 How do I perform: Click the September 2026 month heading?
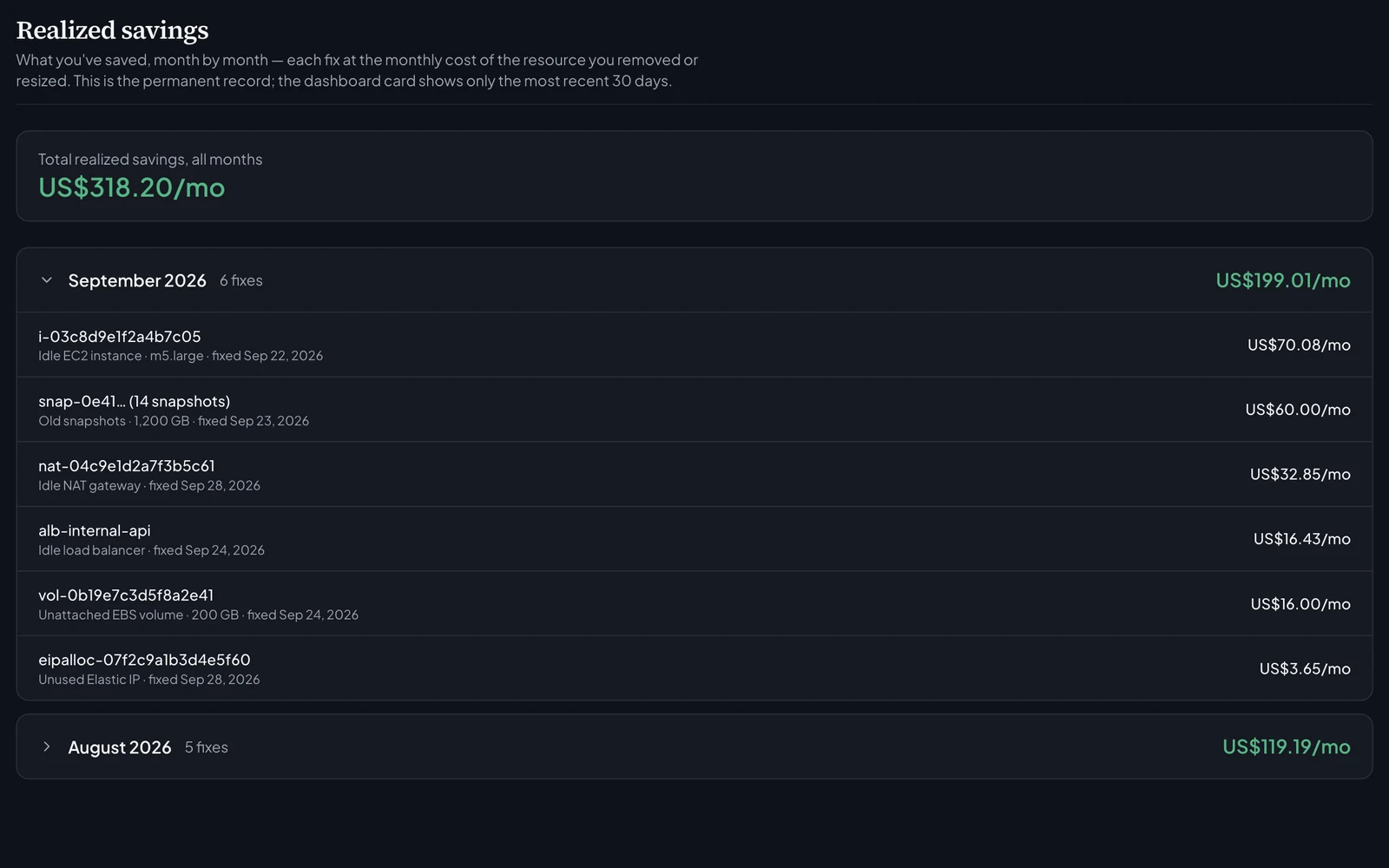point(137,280)
